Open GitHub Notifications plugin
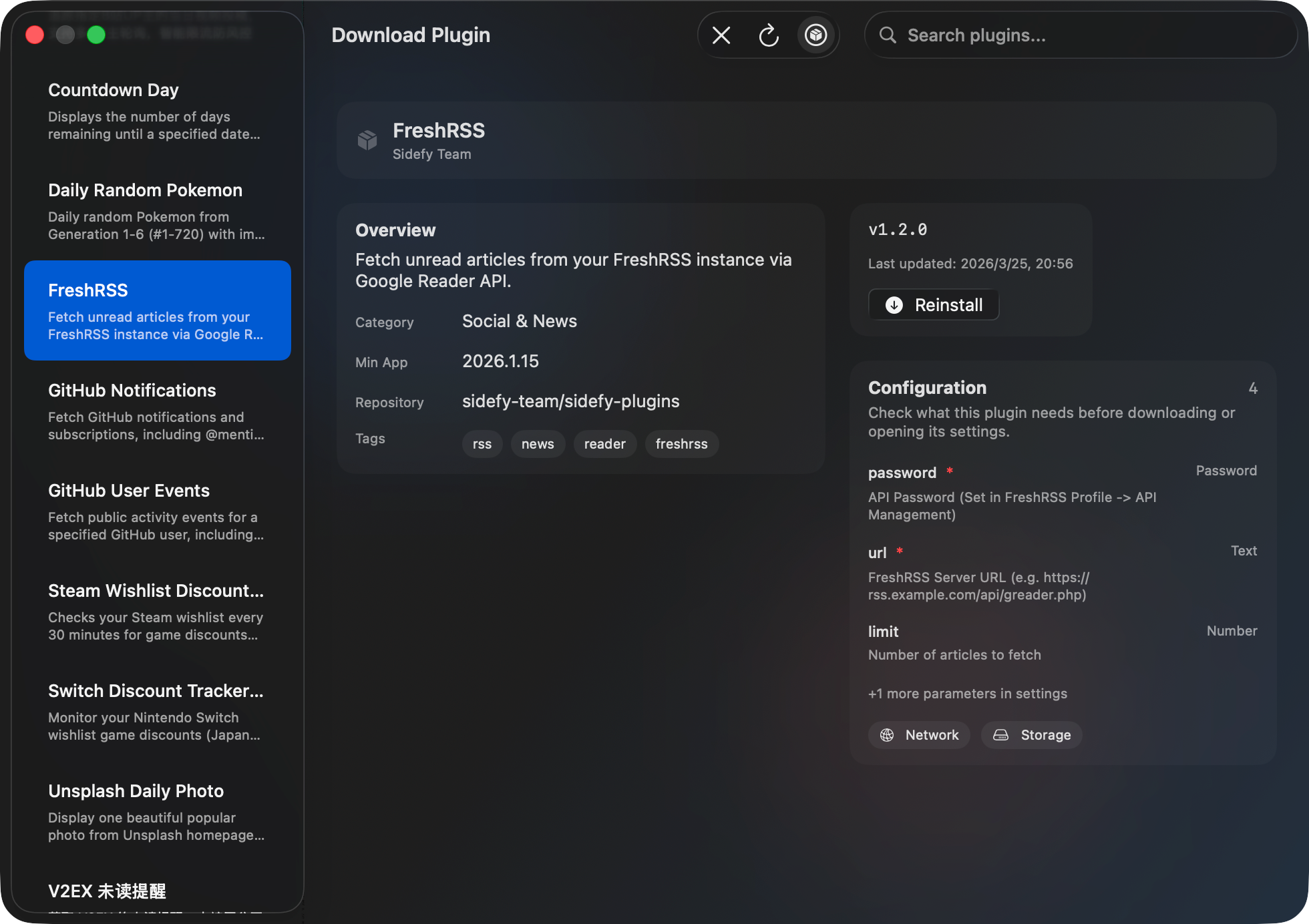This screenshot has height=924, width=1309. [x=158, y=411]
